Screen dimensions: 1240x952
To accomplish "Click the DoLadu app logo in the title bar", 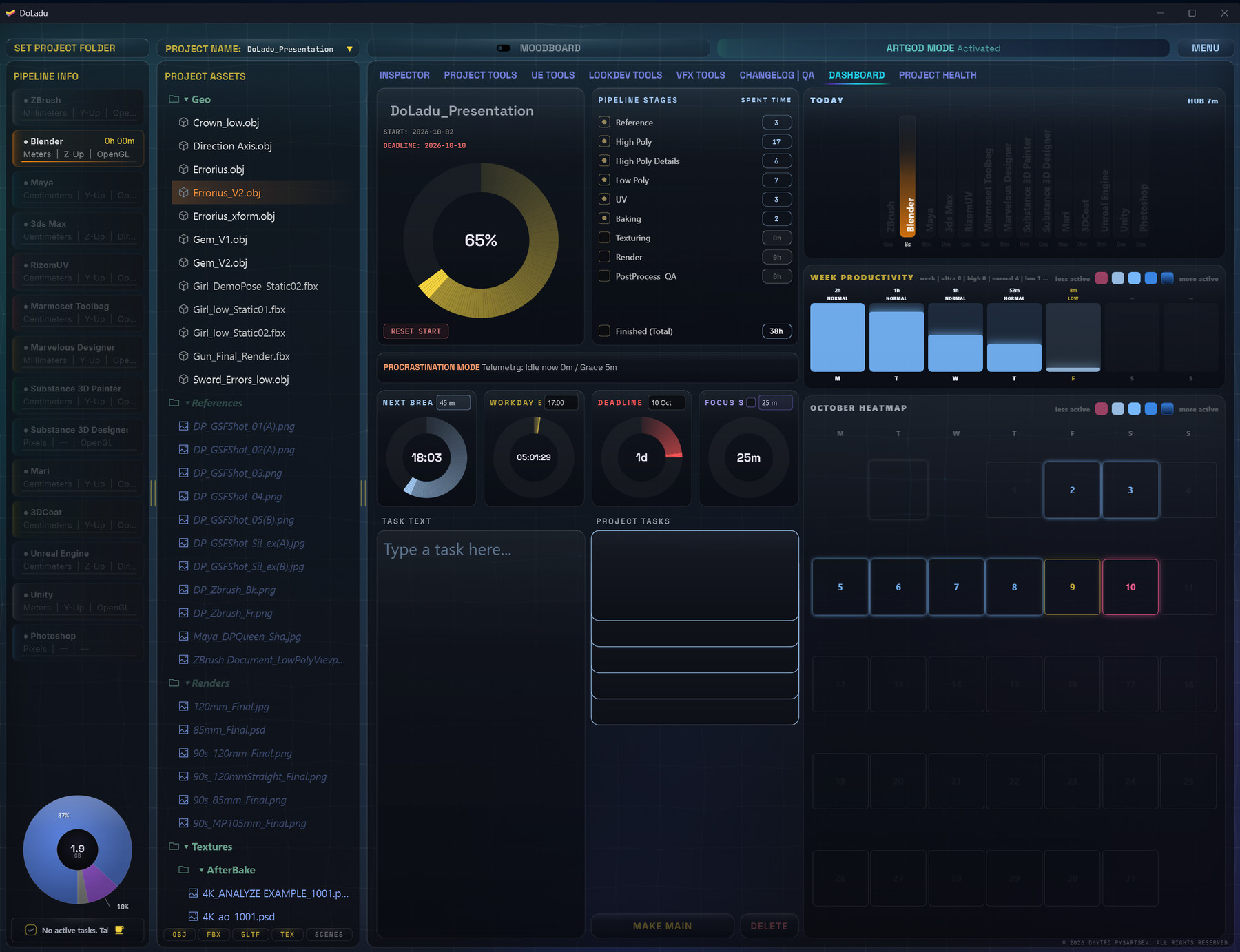I will tap(10, 13).
